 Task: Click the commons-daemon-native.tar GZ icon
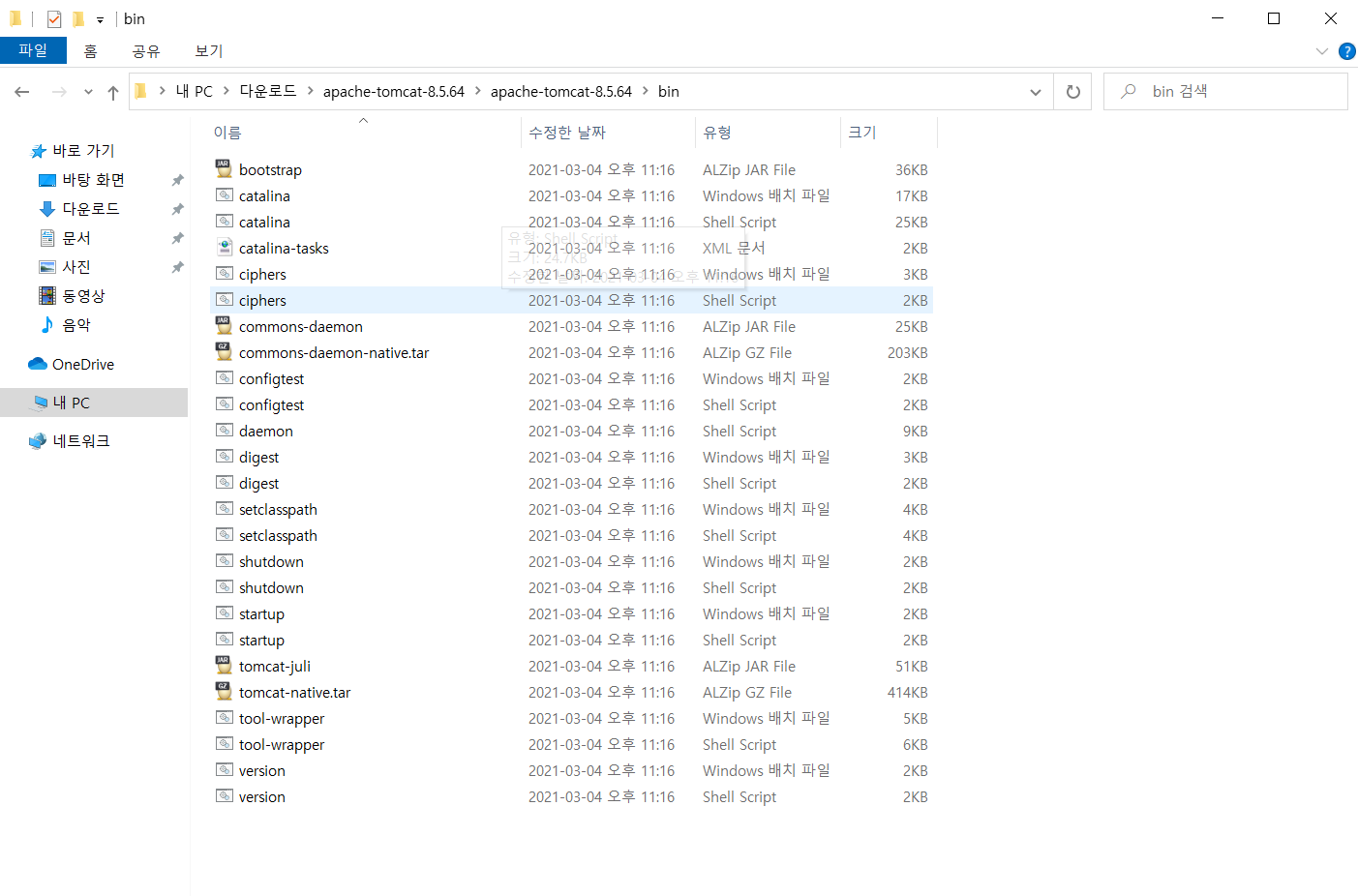click(224, 352)
